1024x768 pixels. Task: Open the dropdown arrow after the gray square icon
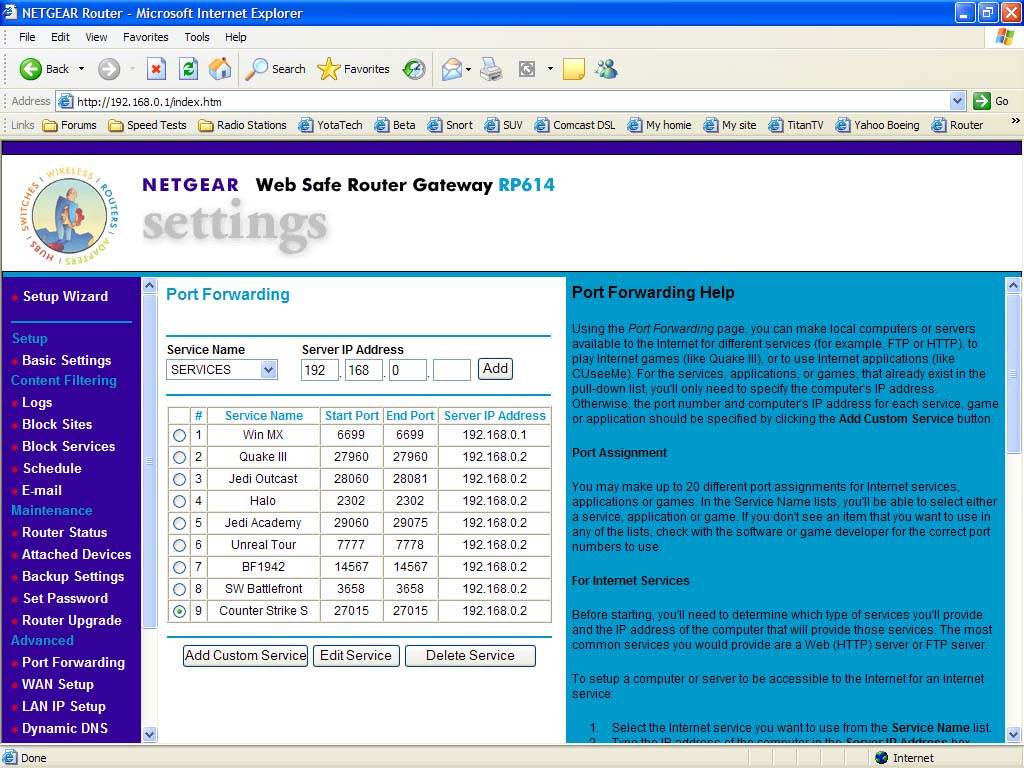(550, 69)
